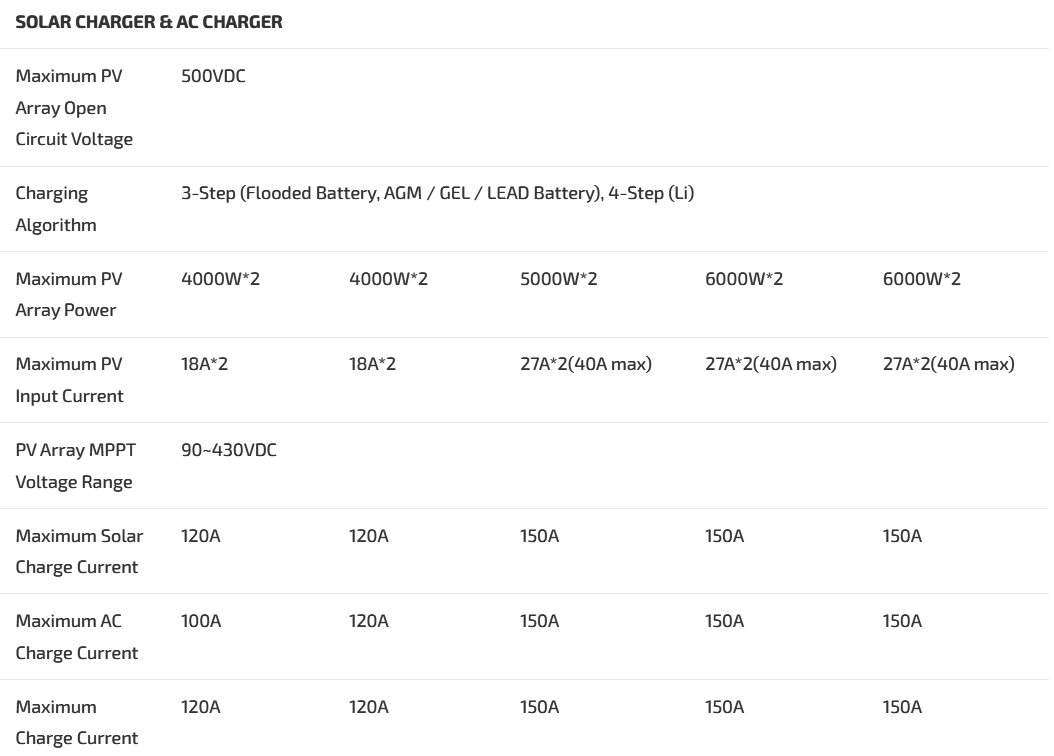The image size is (1054, 756).
Task: Select the PV Array MPPT Voltage Range label
Action: click(x=75, y=465)
